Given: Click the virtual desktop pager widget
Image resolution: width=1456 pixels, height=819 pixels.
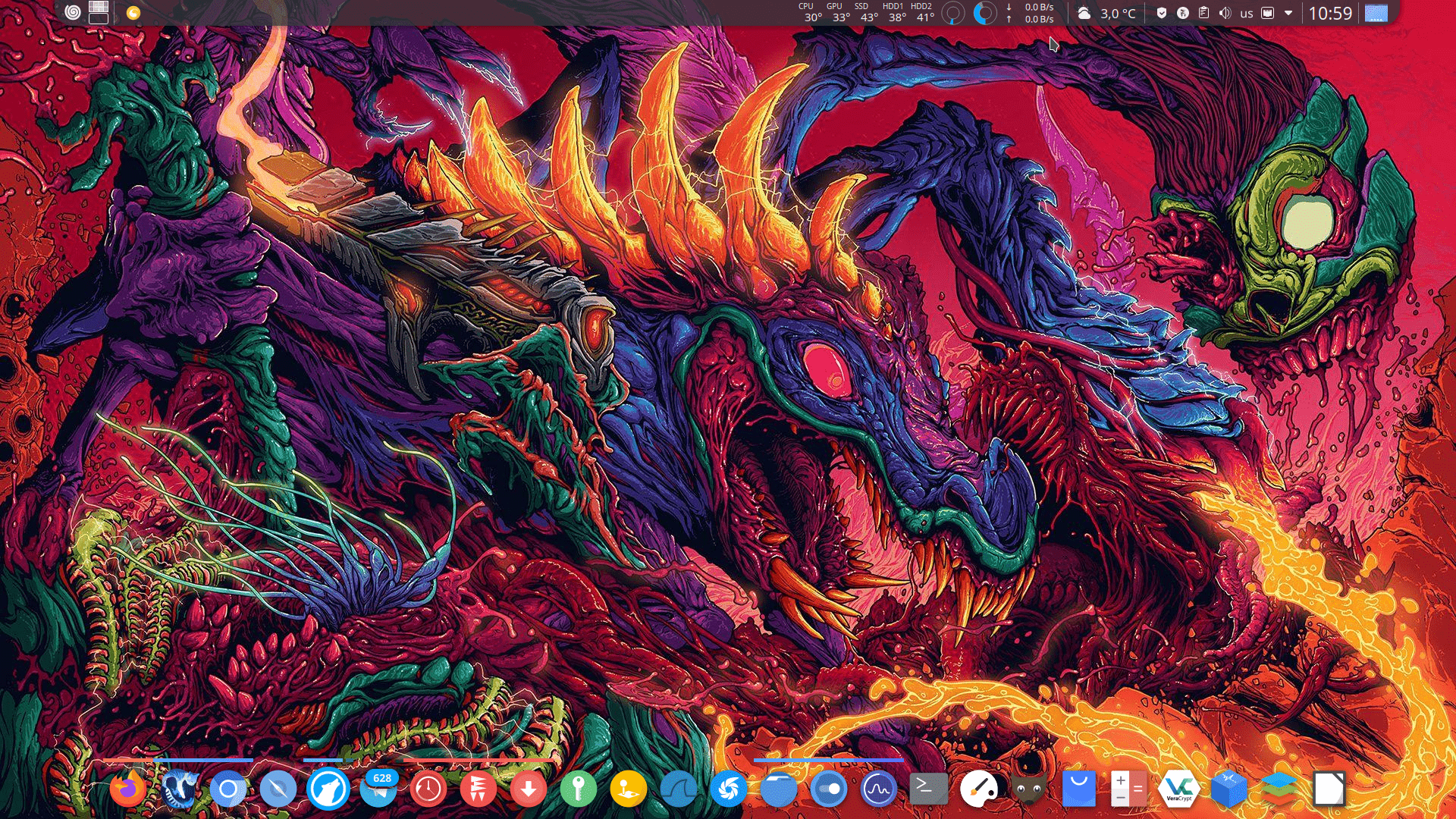Looking at the screenshot, I should click(x=99, y=12).
